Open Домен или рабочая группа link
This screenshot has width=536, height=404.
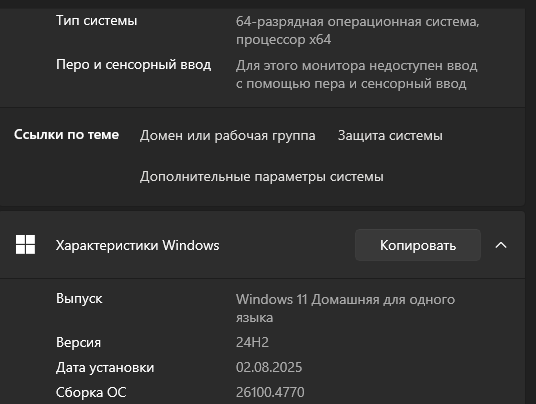227,136
